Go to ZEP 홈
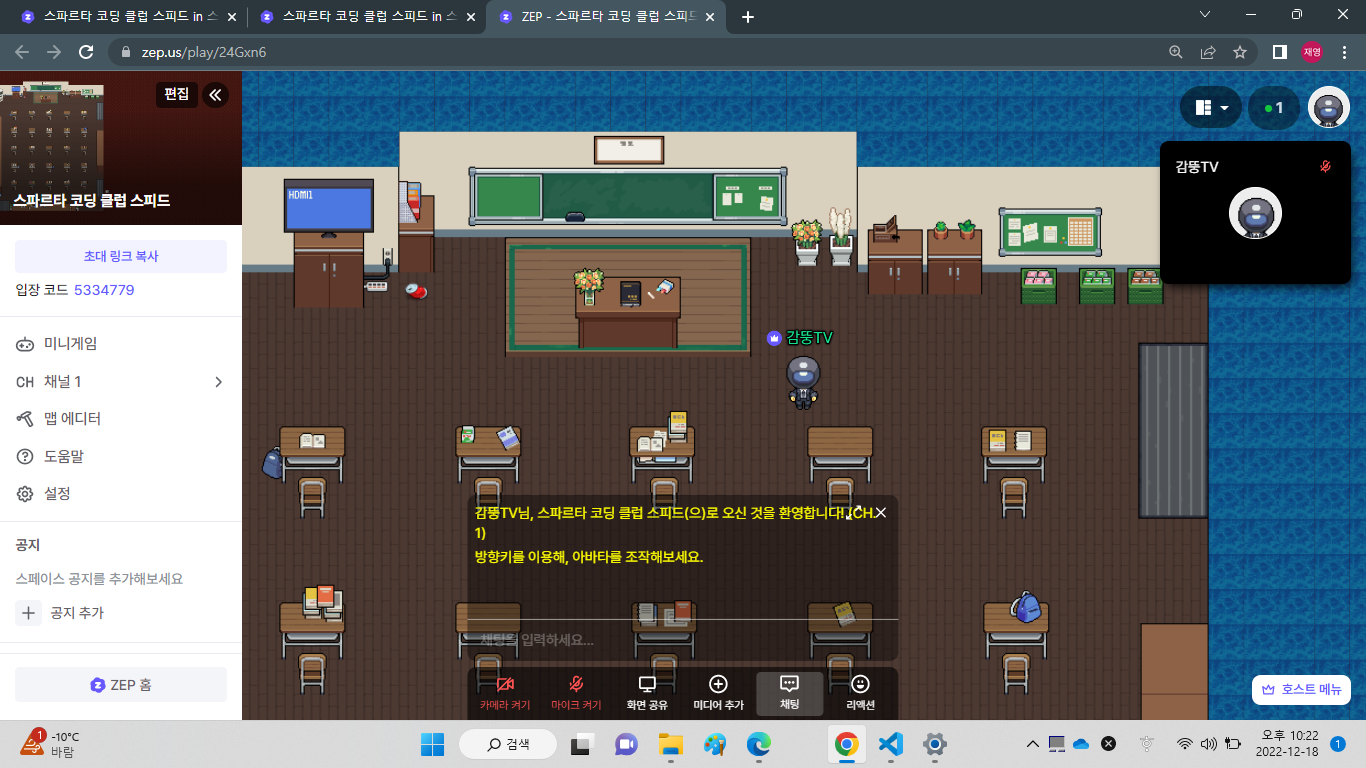Image resolution: width=1366 pixels, height=768 pixels. (x=121, y=685)
